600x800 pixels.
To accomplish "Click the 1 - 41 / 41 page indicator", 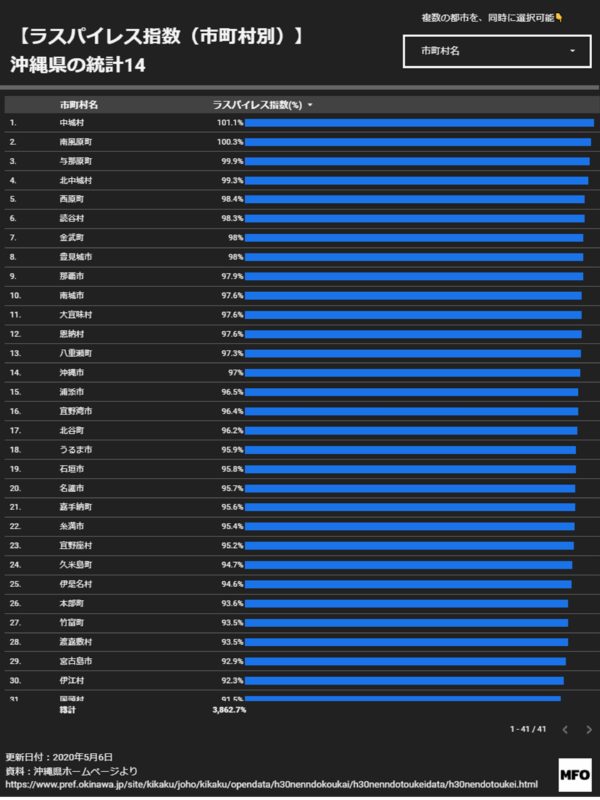I will click(528, 730).
